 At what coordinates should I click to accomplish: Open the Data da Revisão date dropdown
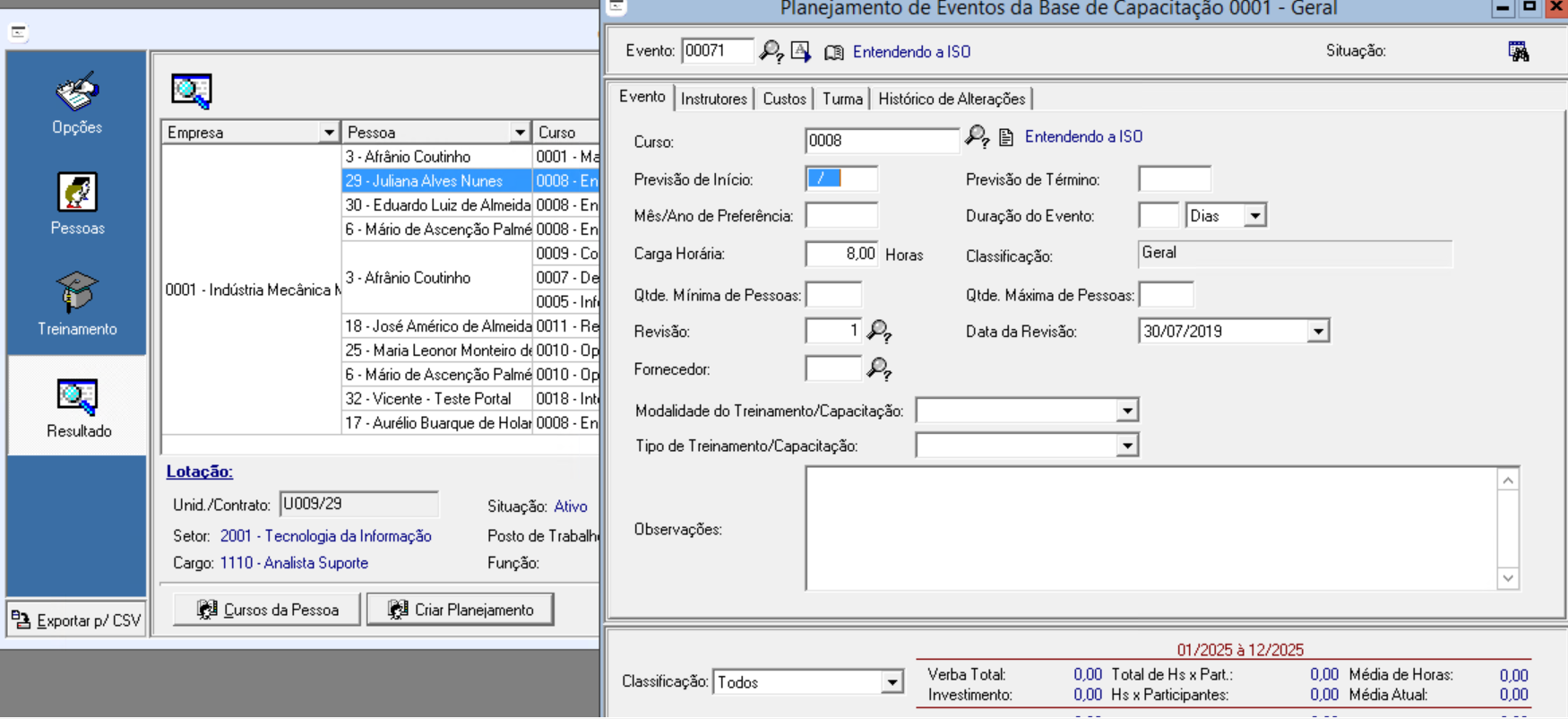[1317, 332]
